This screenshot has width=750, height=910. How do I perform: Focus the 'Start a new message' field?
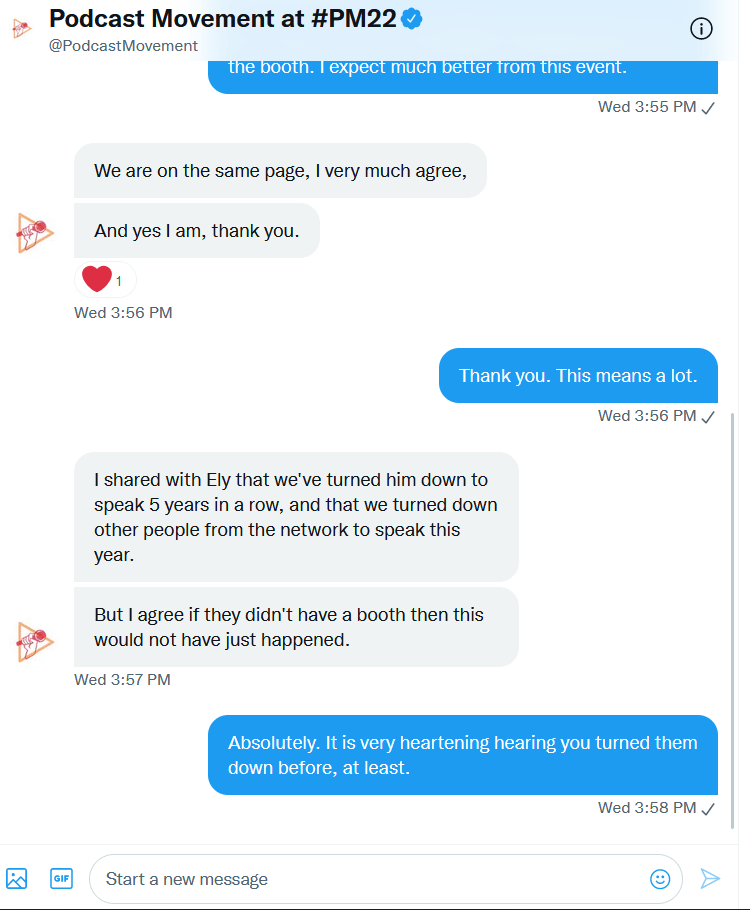click(370, 879)
